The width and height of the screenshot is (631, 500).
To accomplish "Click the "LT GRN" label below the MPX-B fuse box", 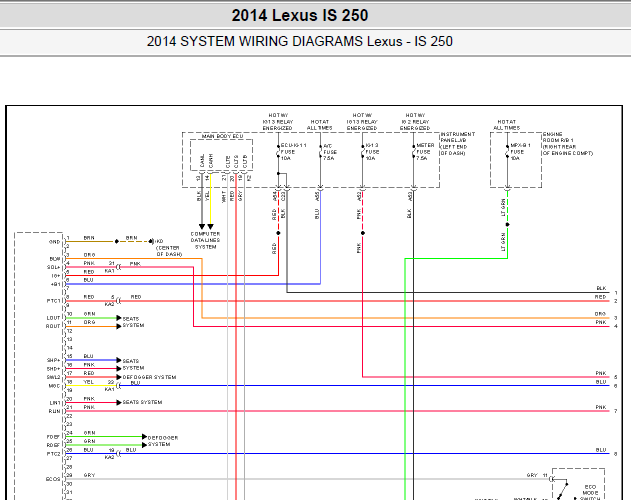I will 503,207.
